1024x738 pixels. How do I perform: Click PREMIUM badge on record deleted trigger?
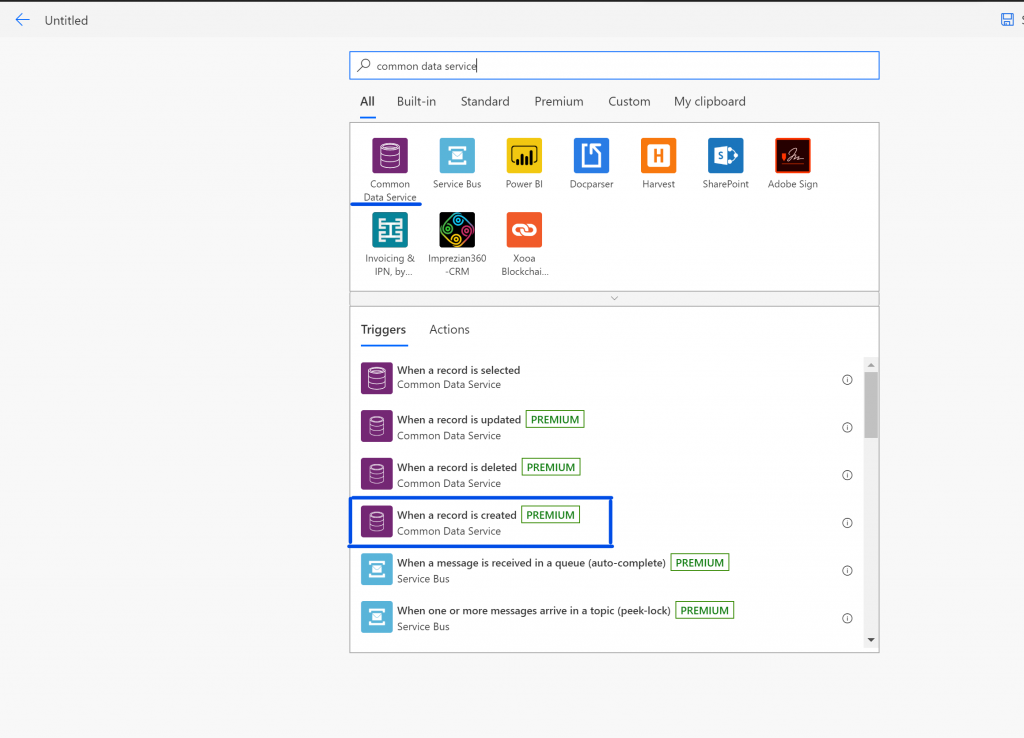point(551,467)
